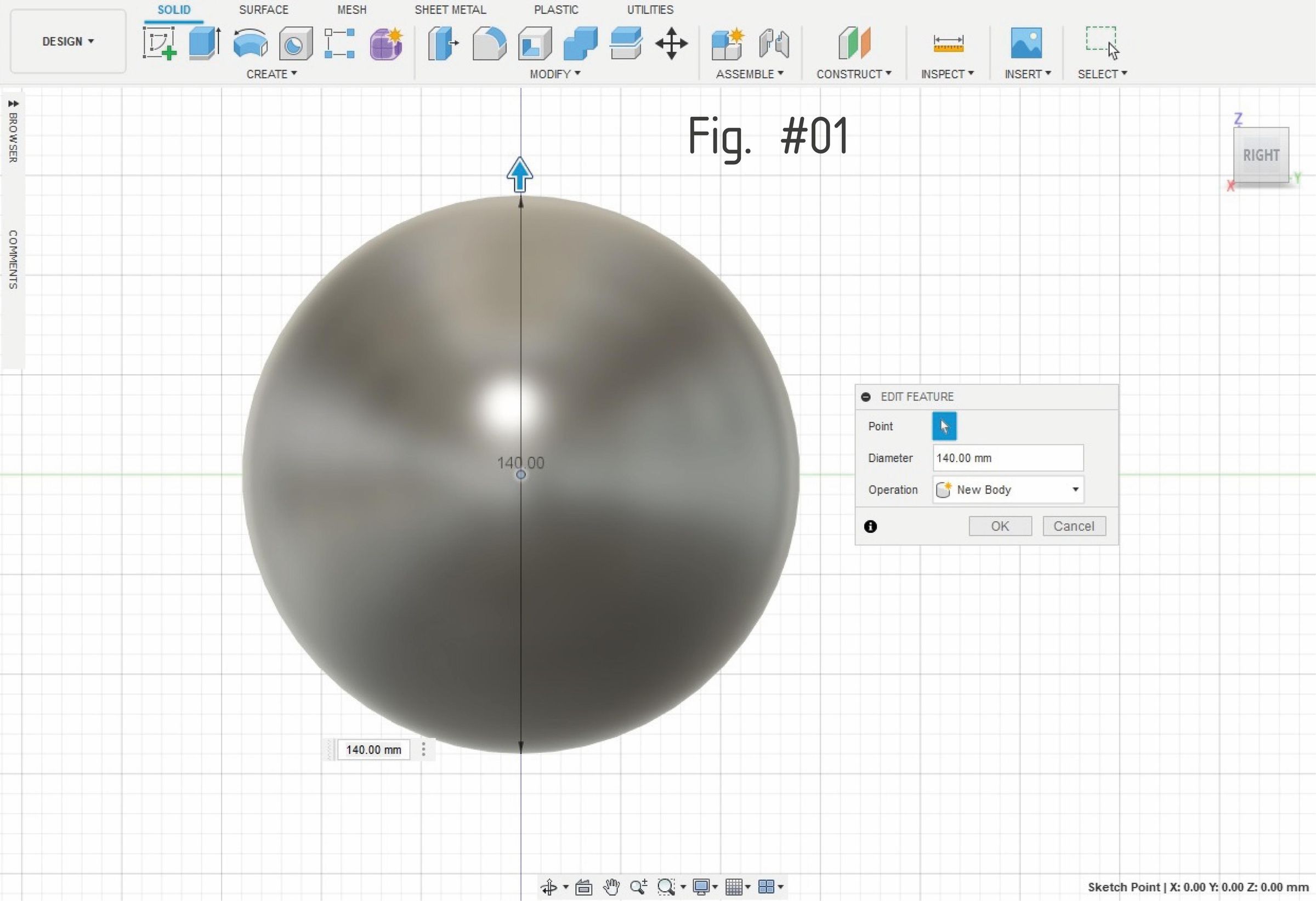
Task: Expand the CREATE panel dropdown
Action: point(272,73)
